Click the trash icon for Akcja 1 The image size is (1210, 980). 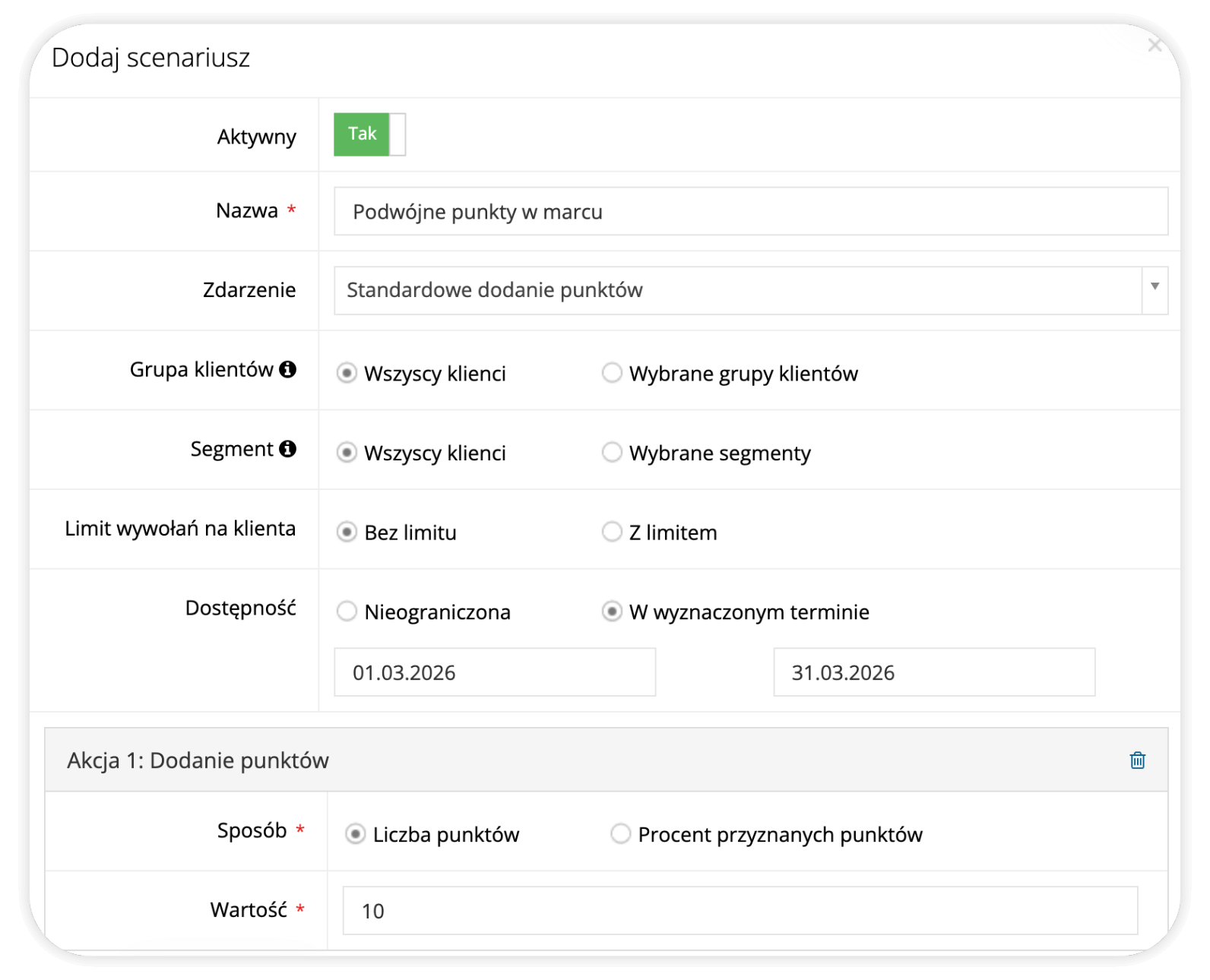tap(1137, 760)
